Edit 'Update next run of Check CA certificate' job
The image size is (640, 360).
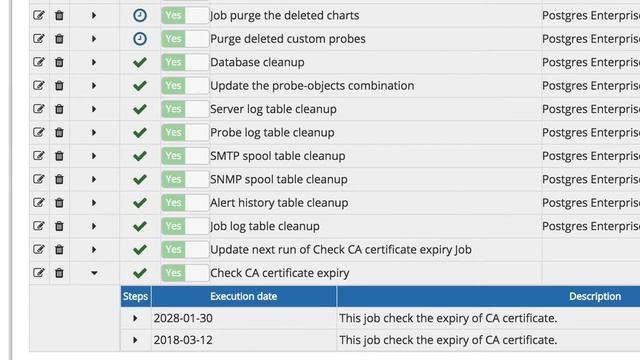(39, 249)
